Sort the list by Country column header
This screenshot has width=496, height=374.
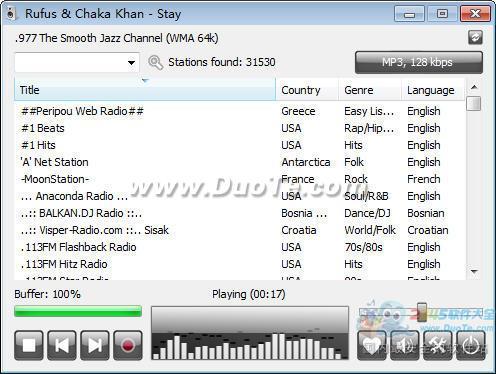307,90
